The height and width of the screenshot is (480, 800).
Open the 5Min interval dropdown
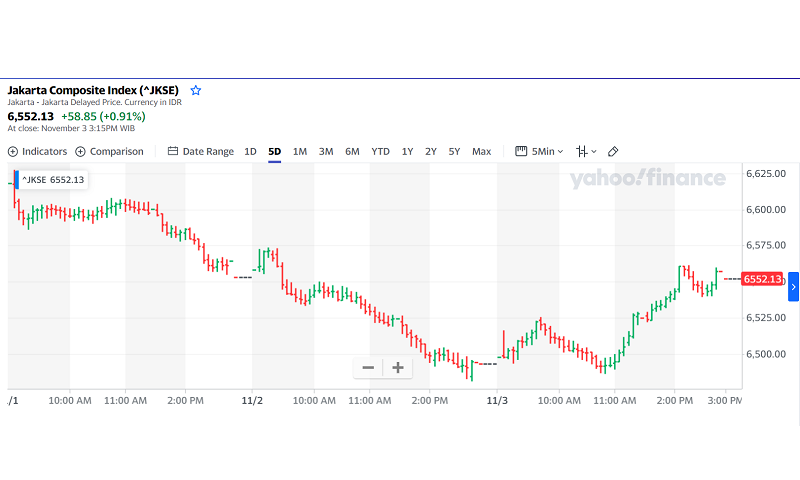point(539,151)
